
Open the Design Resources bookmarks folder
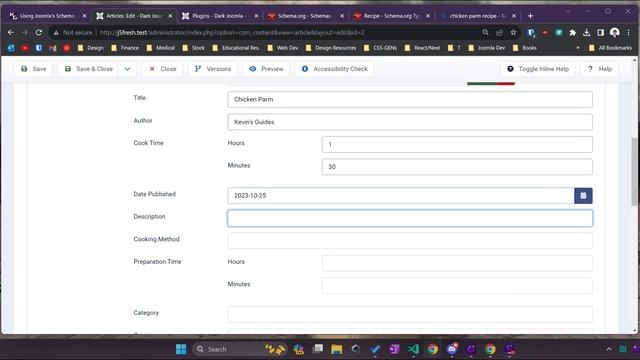[x=331, y=48]
